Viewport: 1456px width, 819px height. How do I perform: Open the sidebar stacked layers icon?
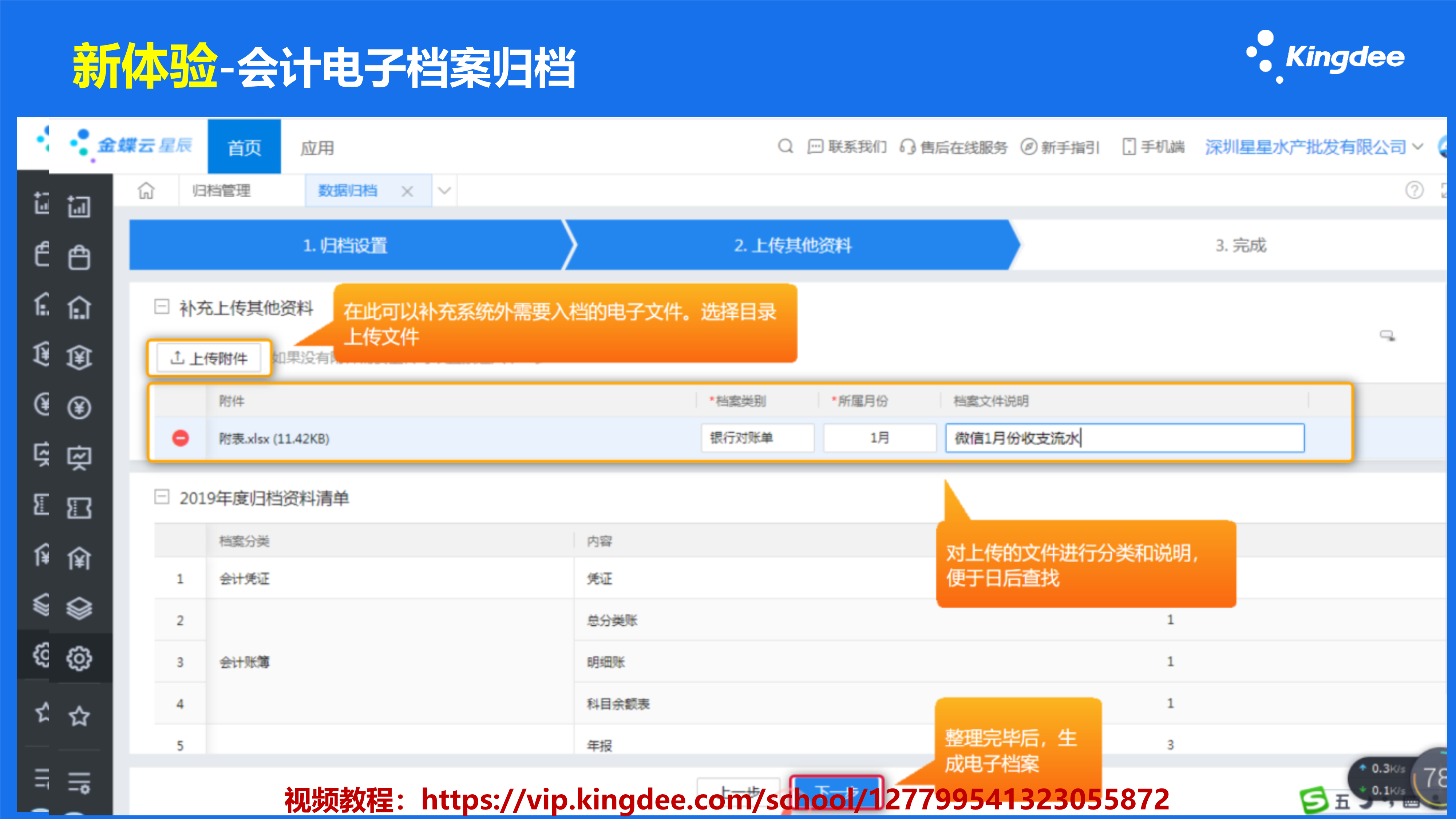[79, 609]
